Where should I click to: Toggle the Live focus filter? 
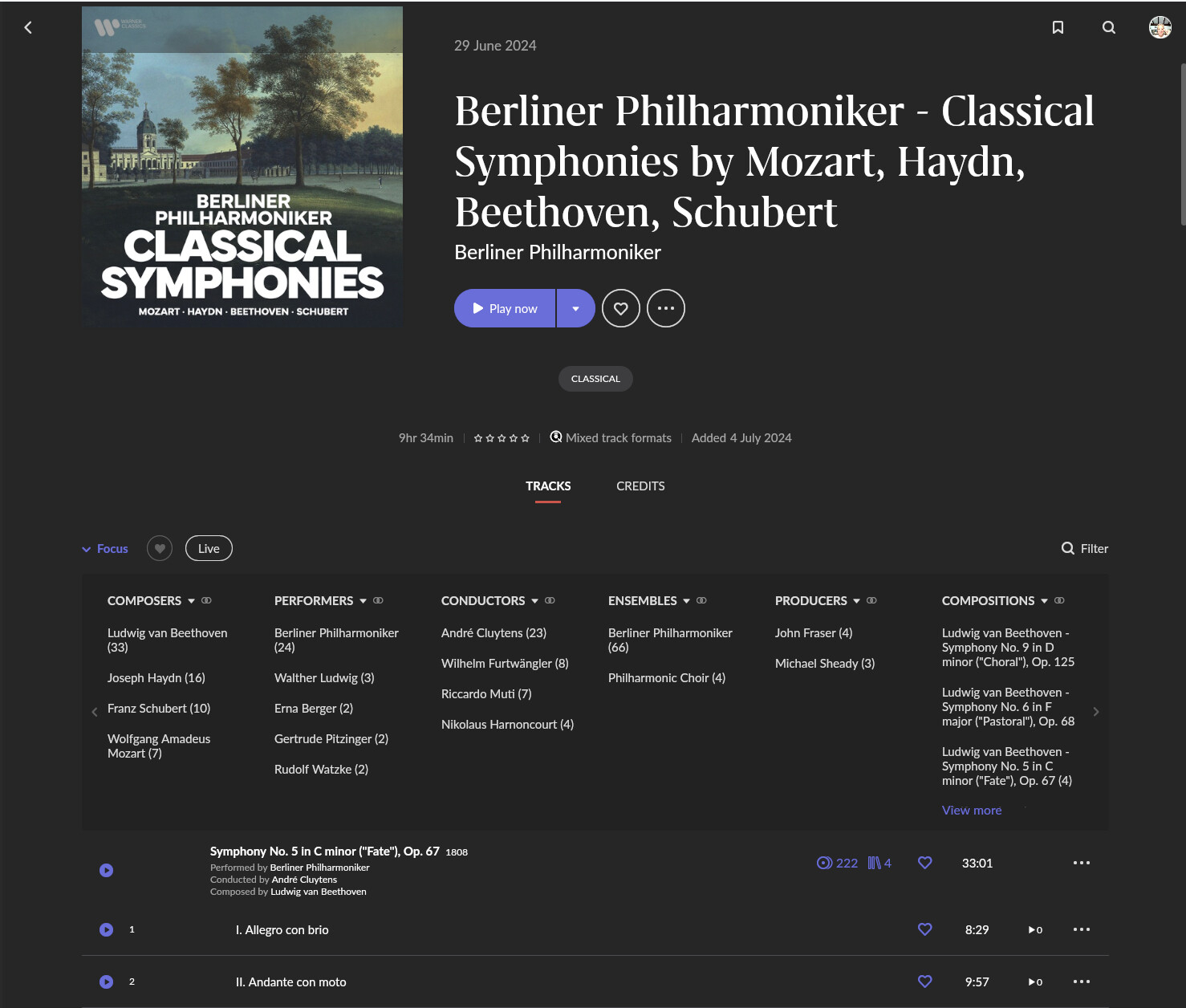point(209,548)
